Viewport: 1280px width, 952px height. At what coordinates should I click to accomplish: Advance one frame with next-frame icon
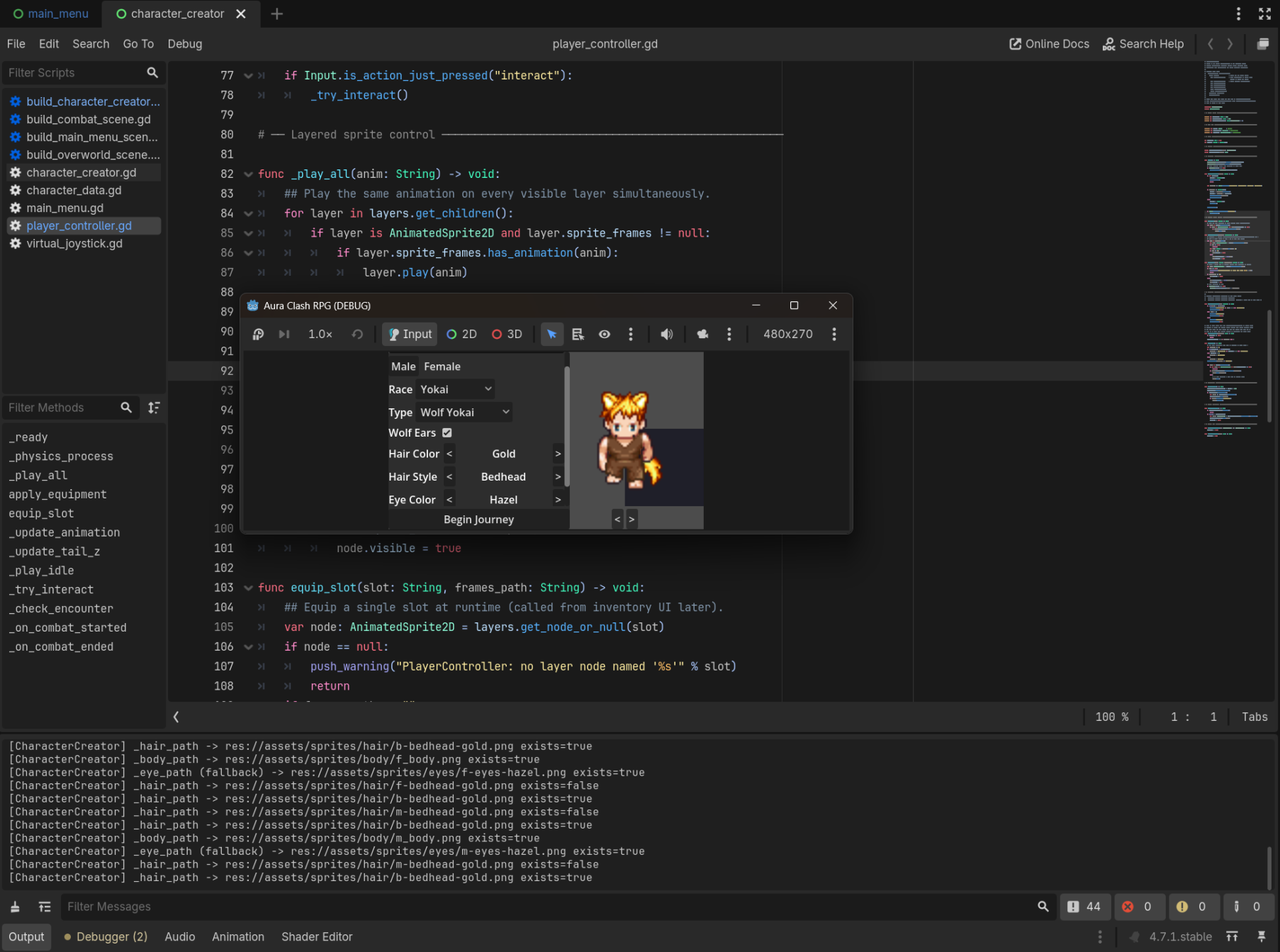[x=284, y=334]
